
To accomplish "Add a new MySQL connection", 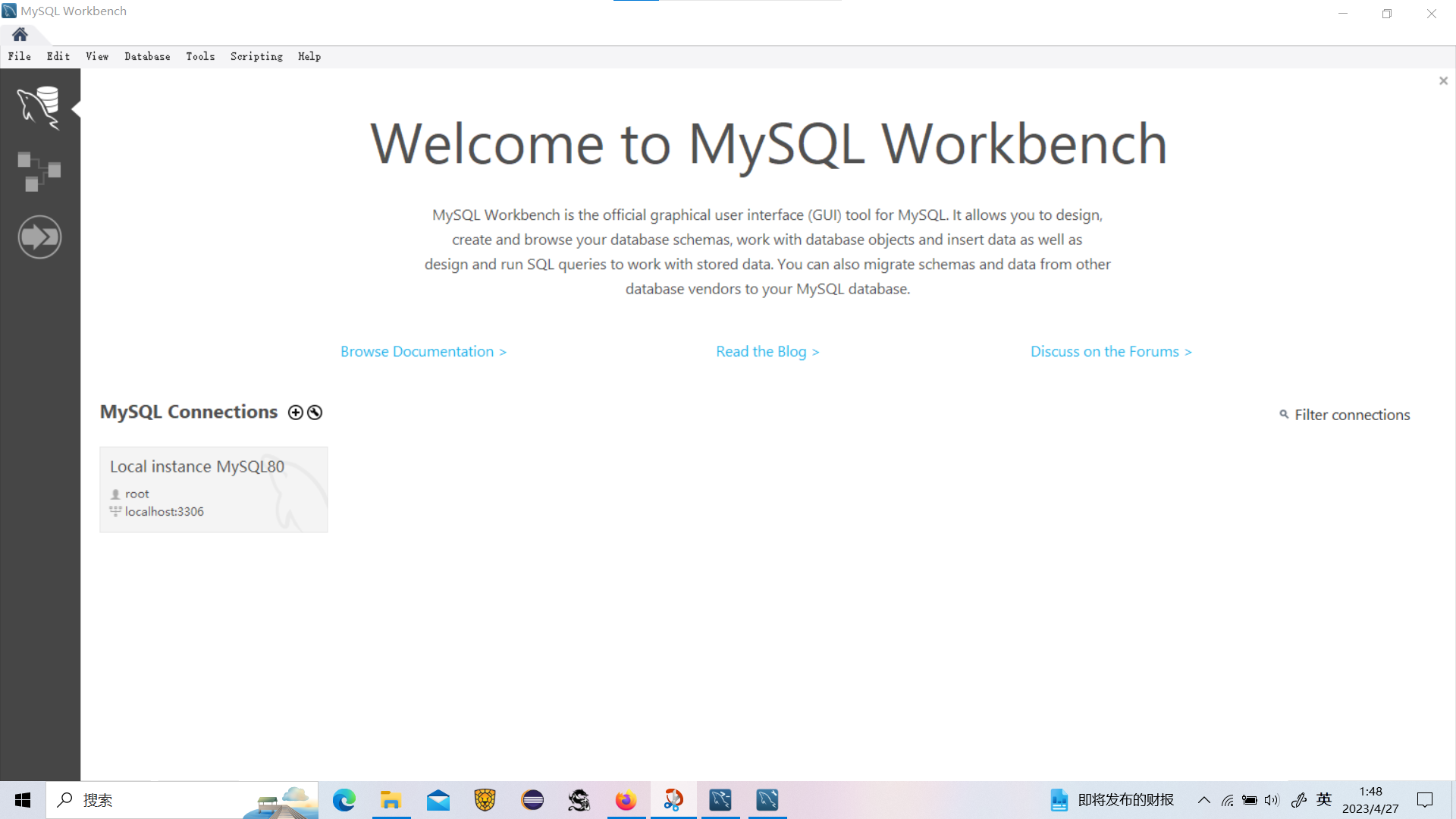I will tap(296, 413).
